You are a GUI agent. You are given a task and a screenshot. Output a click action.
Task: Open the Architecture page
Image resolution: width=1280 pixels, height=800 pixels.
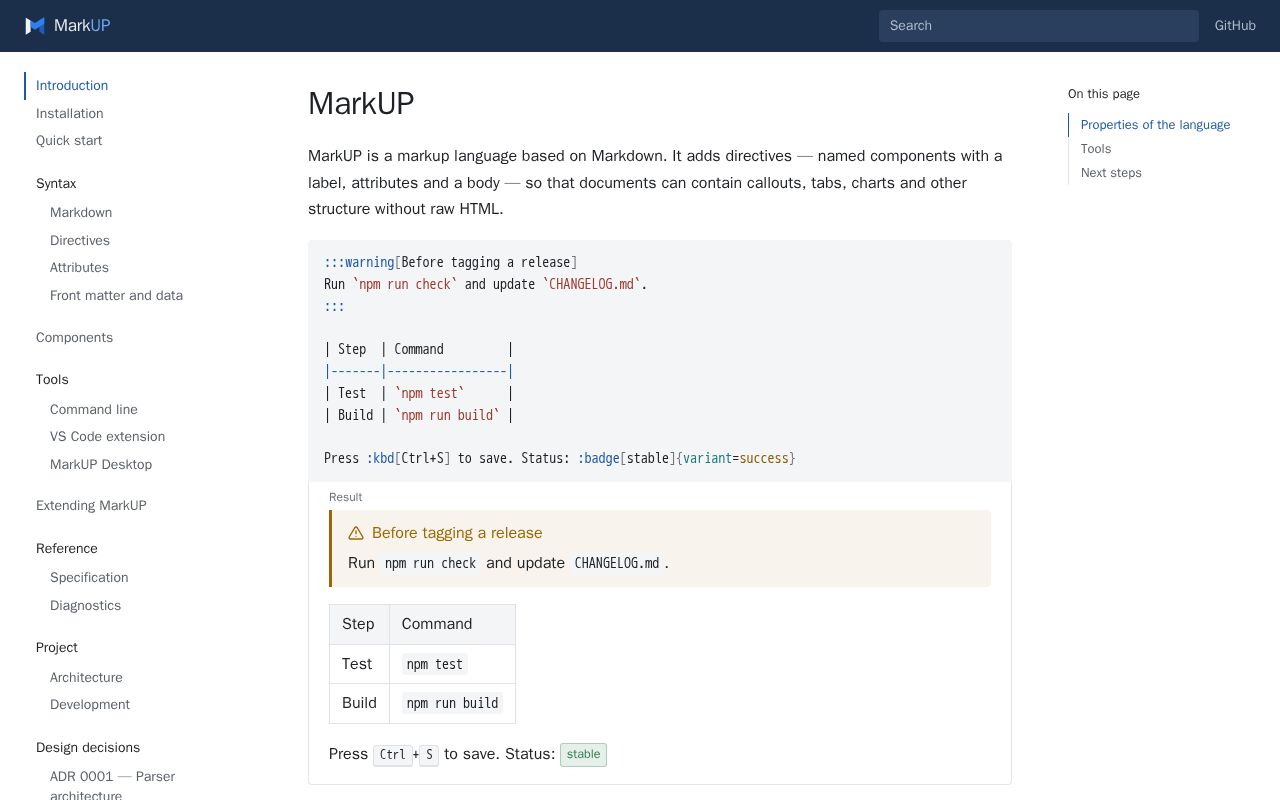pos(86,678)
